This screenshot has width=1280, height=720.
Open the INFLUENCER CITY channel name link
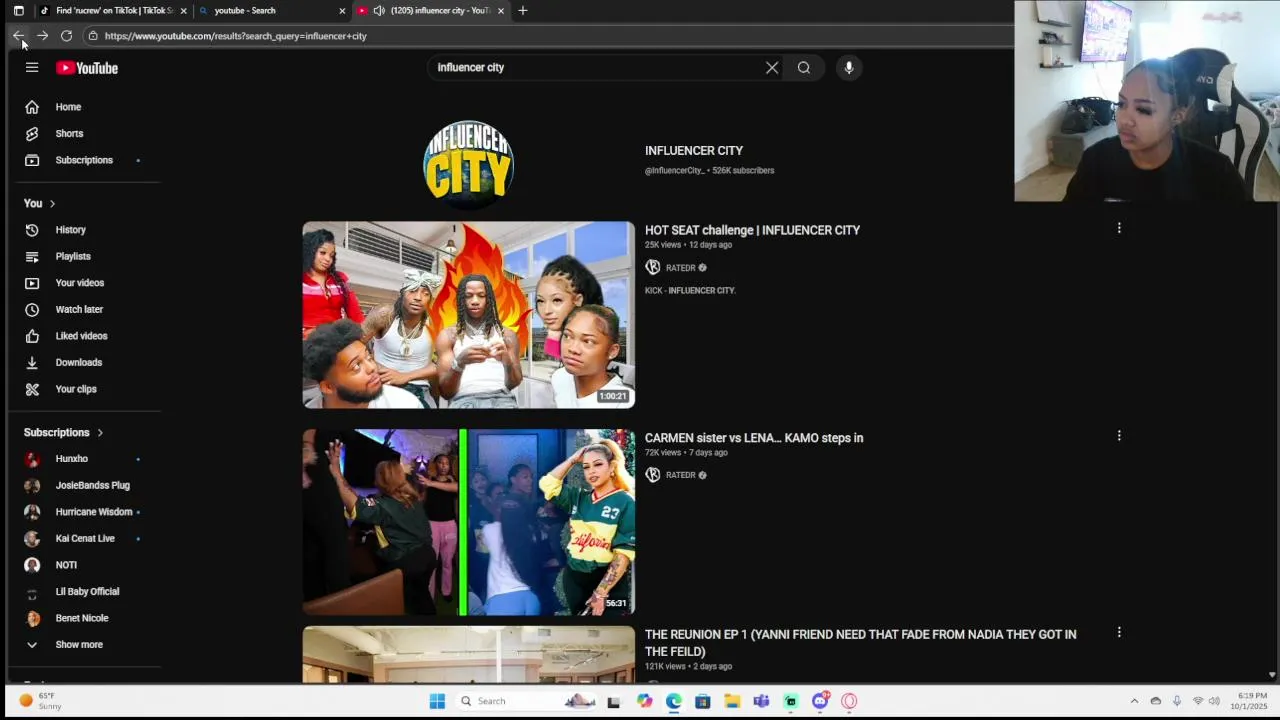click(694, 151)
